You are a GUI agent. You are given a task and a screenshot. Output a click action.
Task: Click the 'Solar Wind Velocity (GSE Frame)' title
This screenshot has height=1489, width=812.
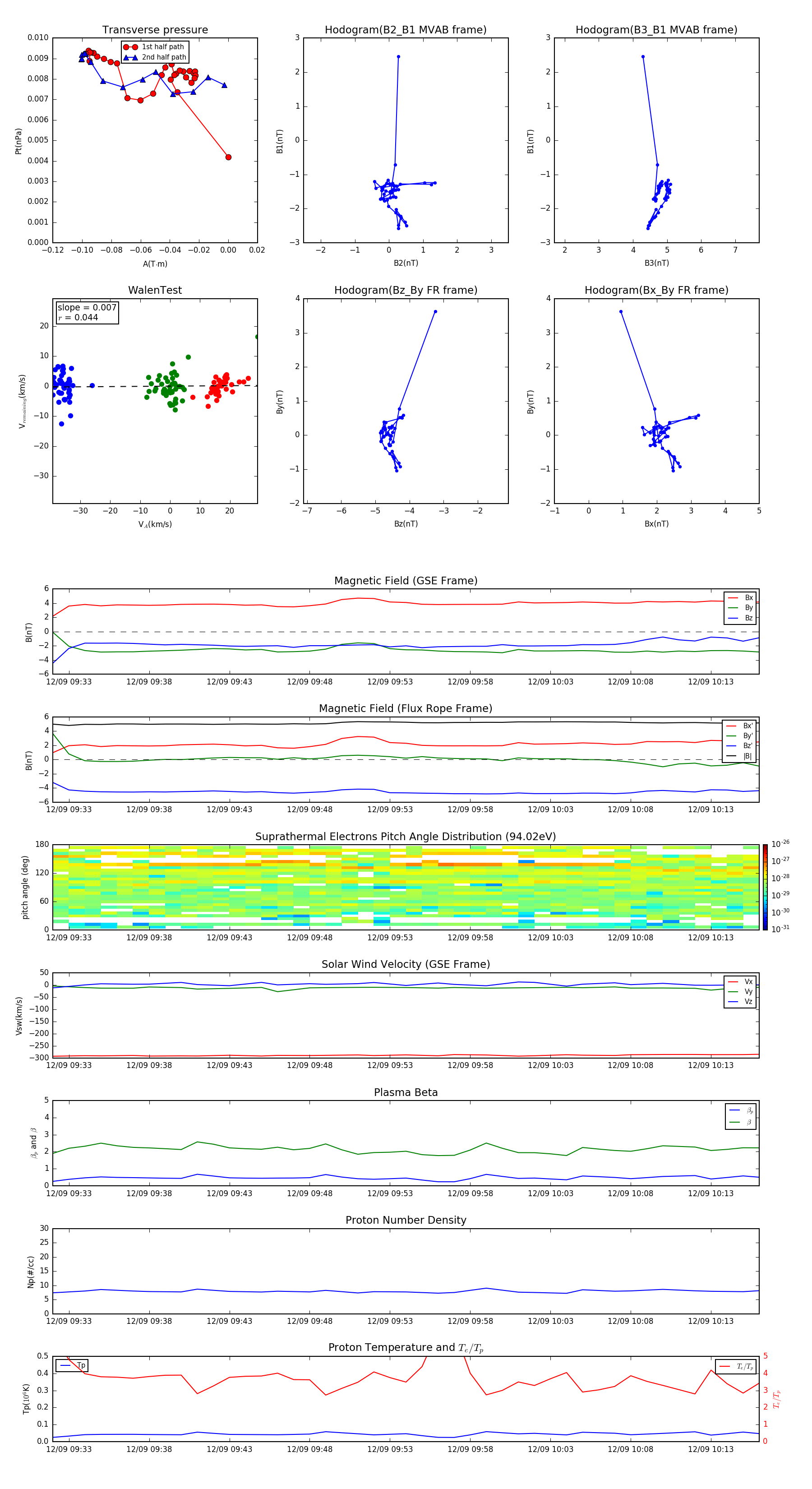click(406, 964)
